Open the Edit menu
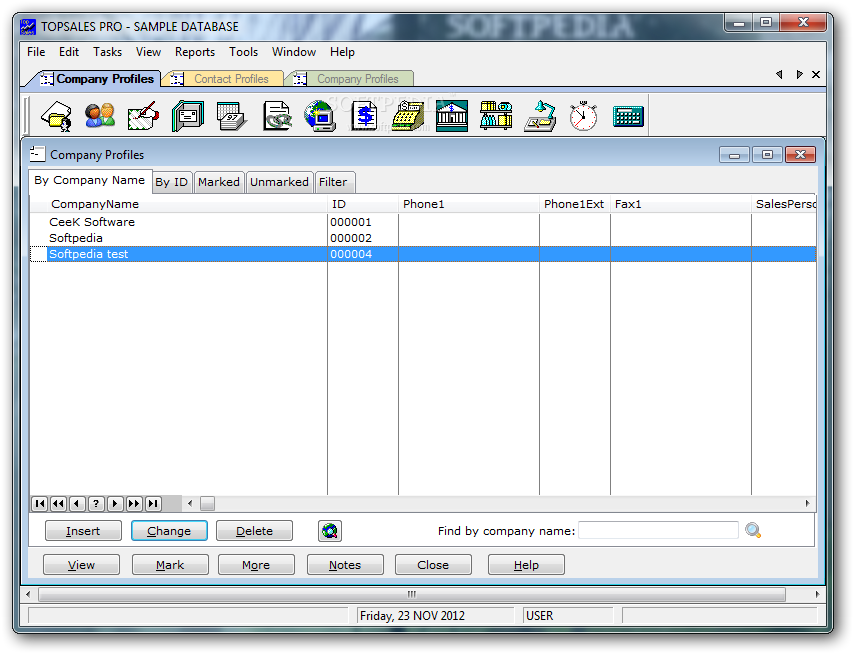Viewport: 854px width, 654px height. [x=69, y=52]
